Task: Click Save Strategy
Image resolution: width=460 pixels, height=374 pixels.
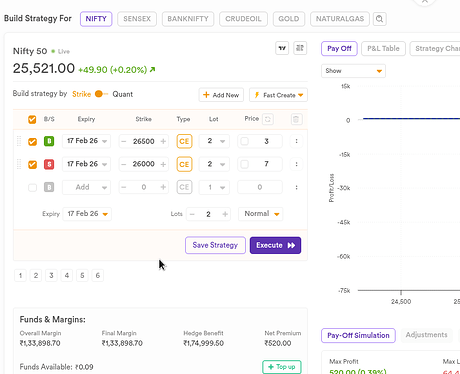Action: click(x=215, y=245)
